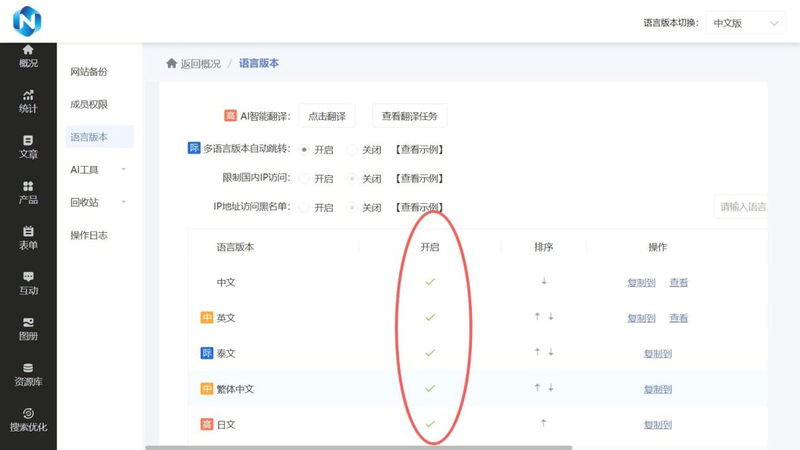This screenshot has height=450, width=800.
Task: Move 繁体中文 down with its down arrow
Action: point(551,388)
